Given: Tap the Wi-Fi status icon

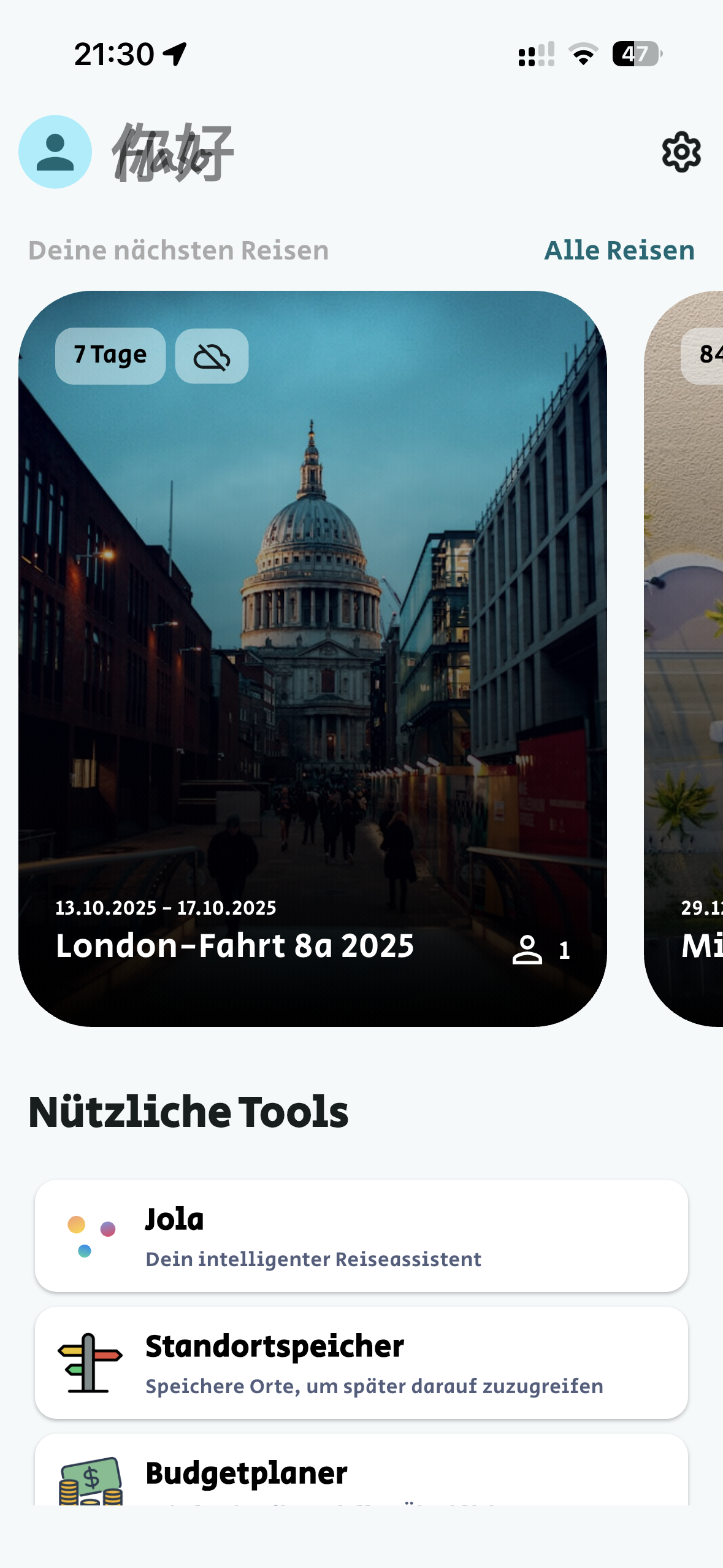Looking at the screenshot, I should [583, 54].
